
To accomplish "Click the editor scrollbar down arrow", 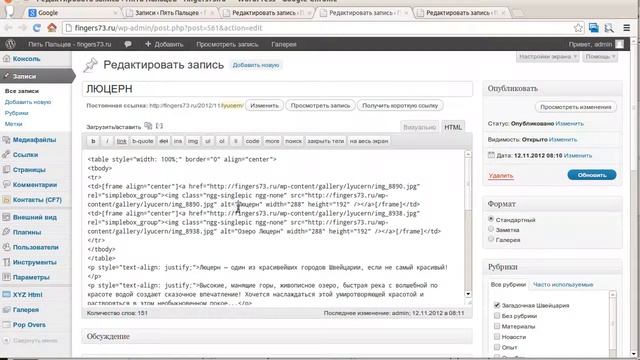I will pos(468,294).
